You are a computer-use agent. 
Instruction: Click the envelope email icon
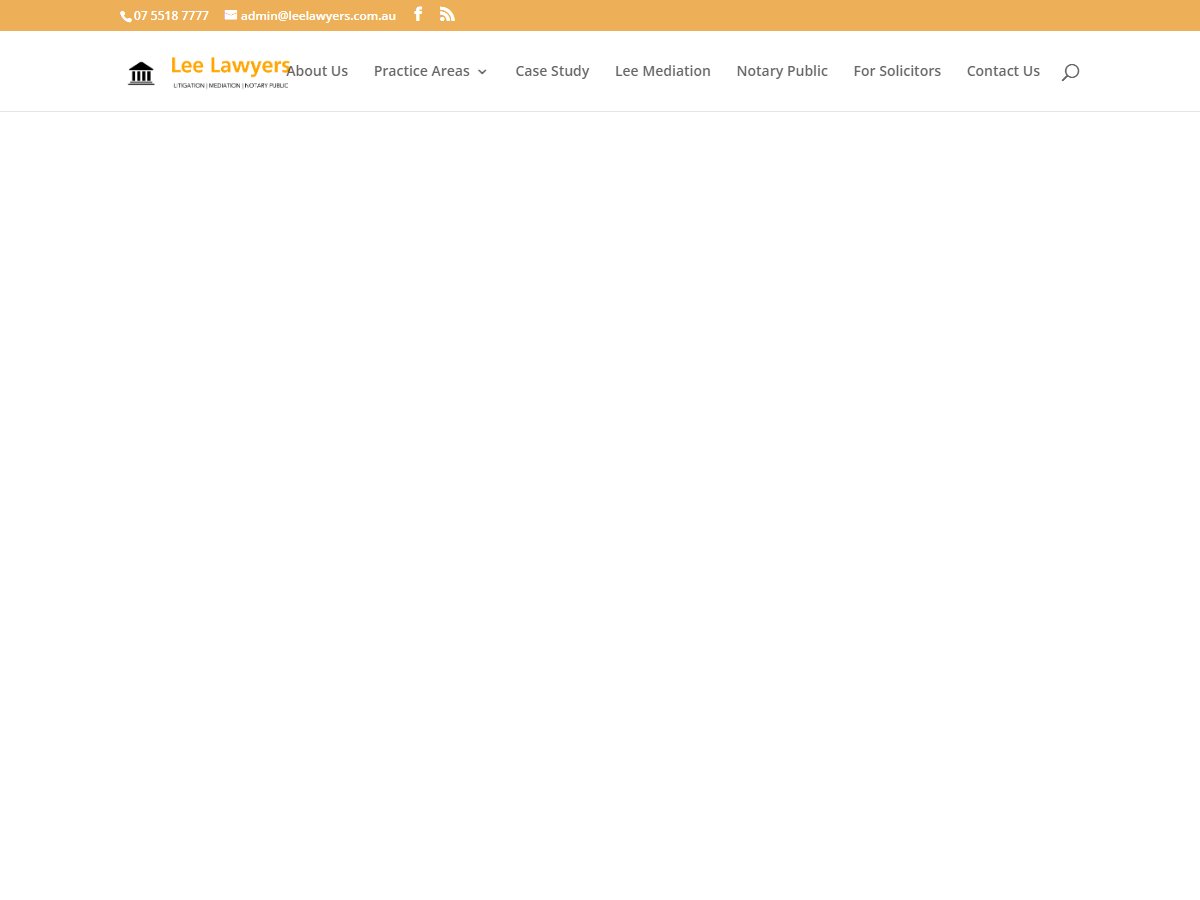(x=231, y=15)
